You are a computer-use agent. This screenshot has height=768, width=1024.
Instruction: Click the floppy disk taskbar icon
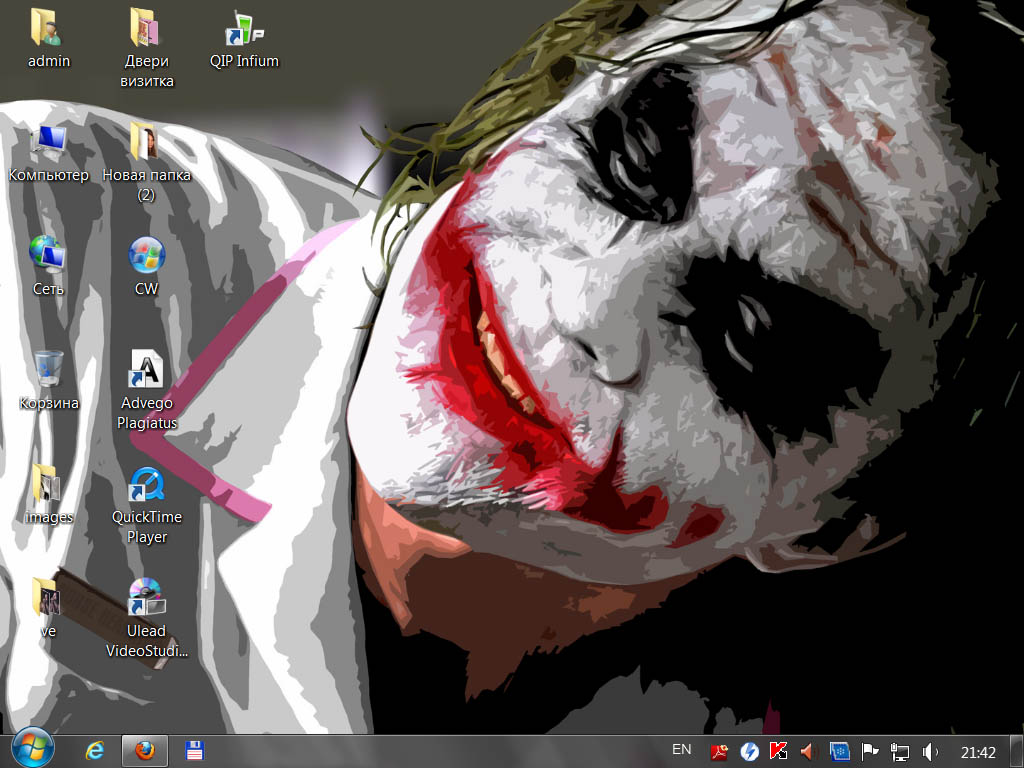tap(194, 751)
